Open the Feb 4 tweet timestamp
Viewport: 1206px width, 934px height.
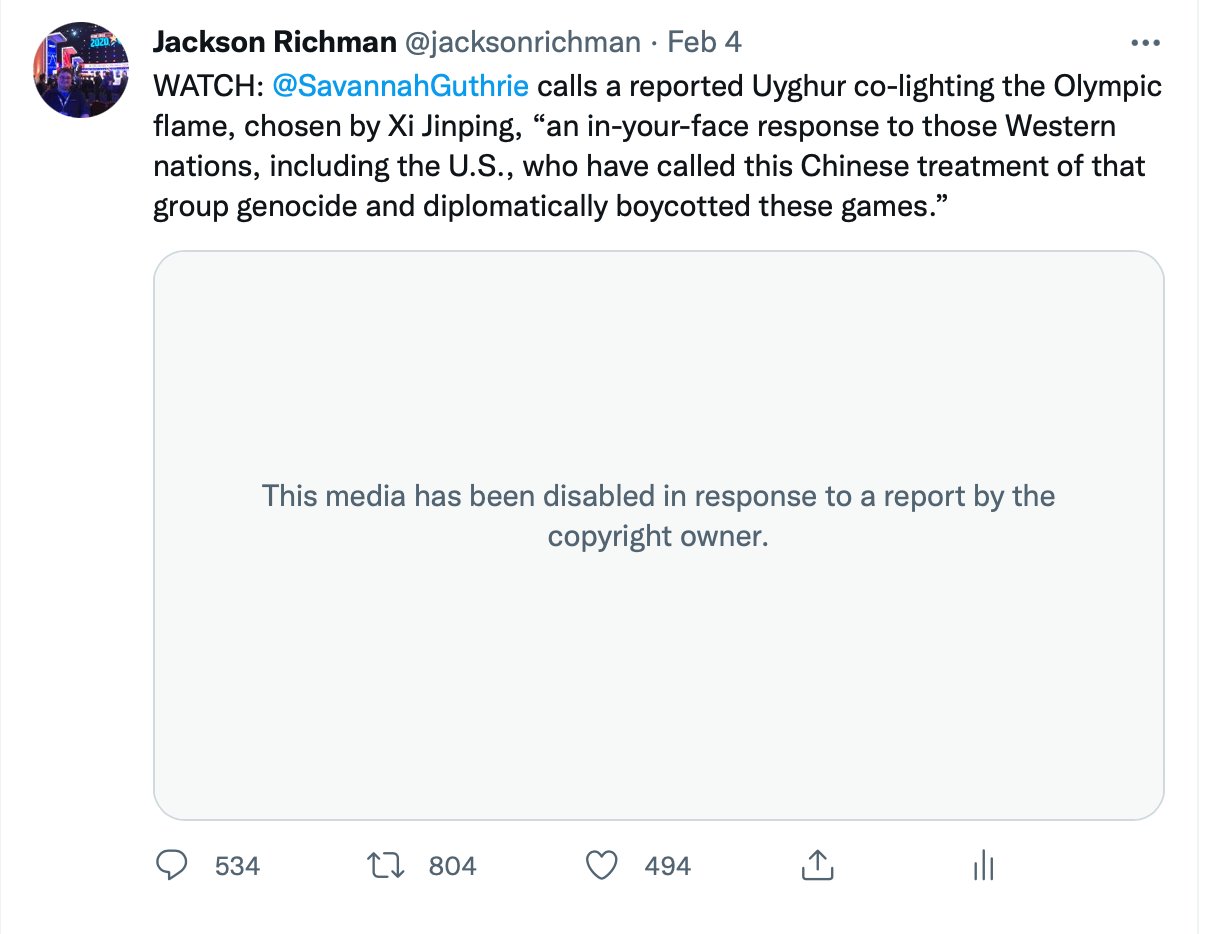pyautogui.click(x=703, y=42)
